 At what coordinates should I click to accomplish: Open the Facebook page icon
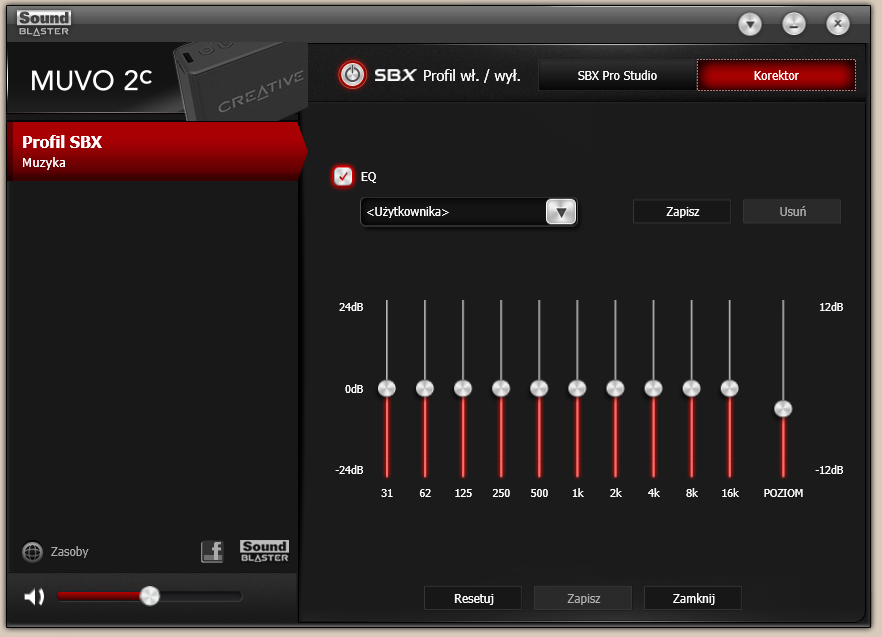(x=212, y=551)
